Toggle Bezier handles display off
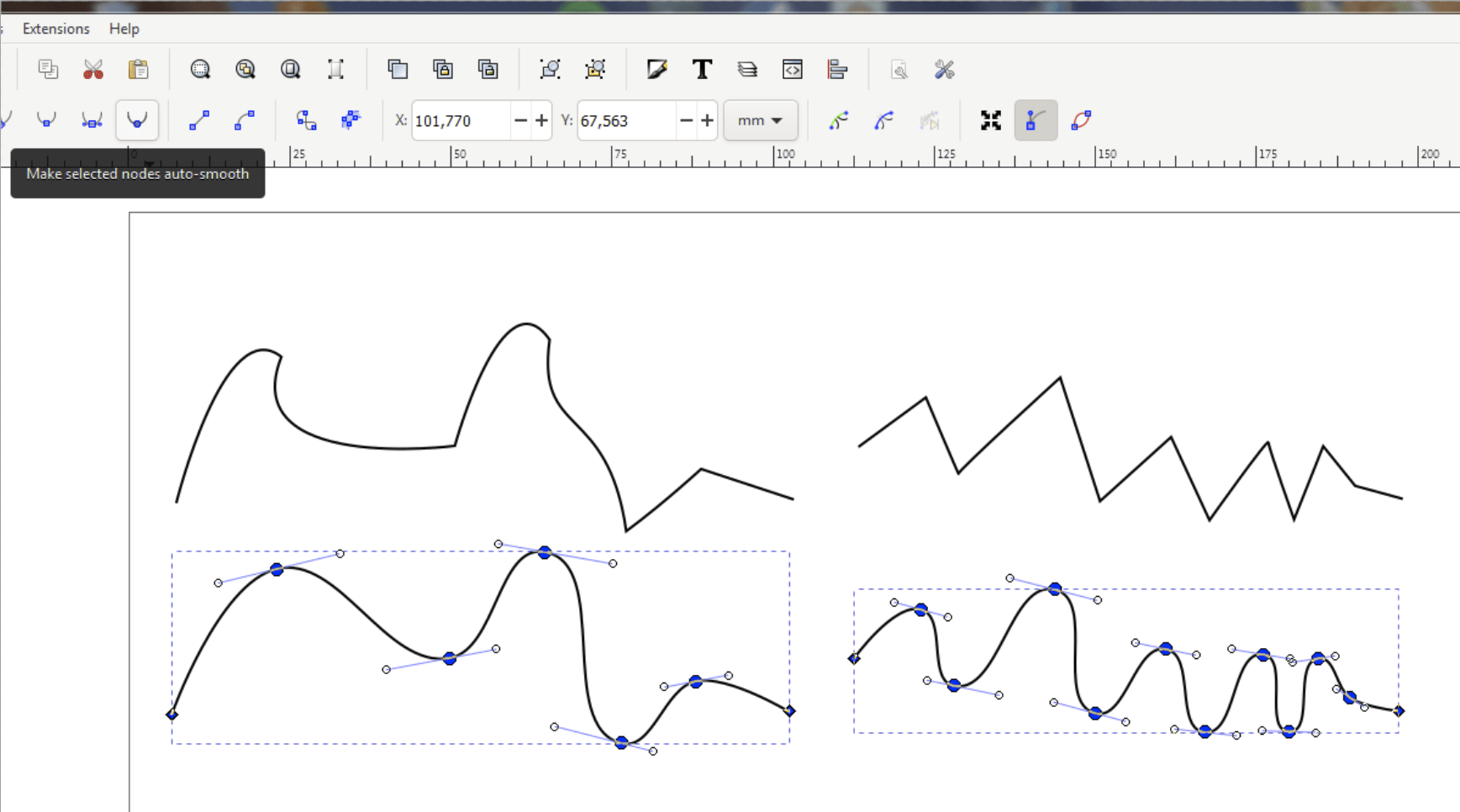Screen dimensions: 1460x812 pos(1036,120)
